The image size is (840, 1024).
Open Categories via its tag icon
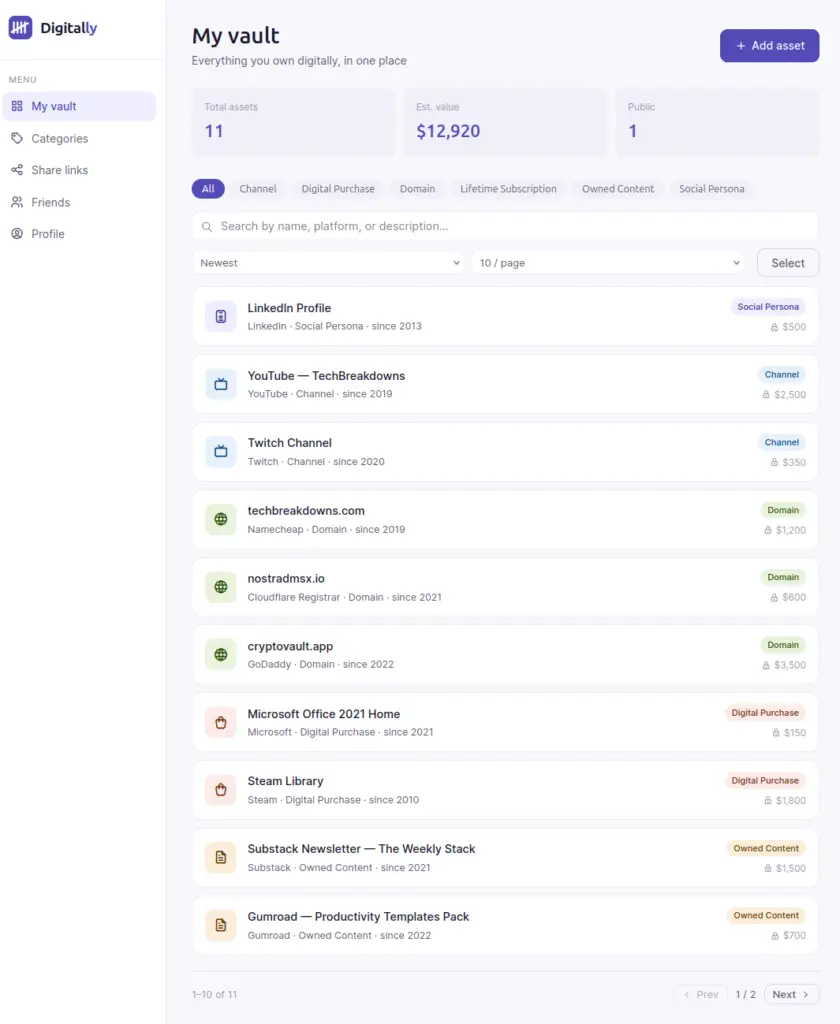(x=17, y=138)
